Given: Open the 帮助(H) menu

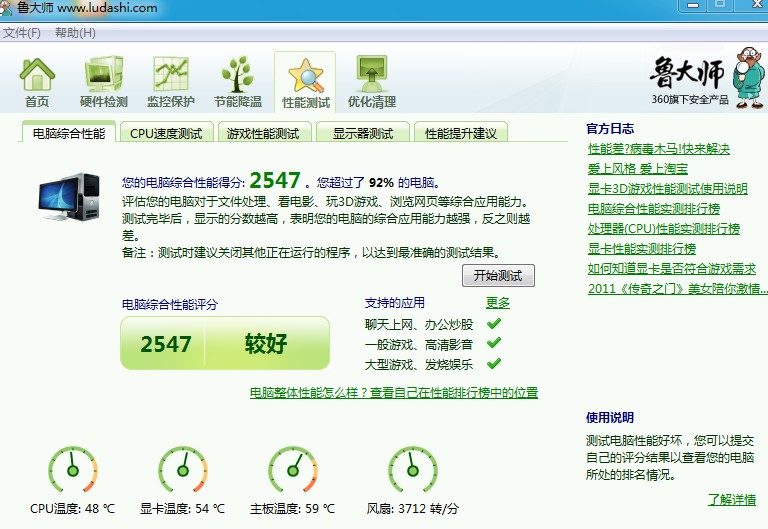Looking at the screenshot, I should tap(75, 33).
